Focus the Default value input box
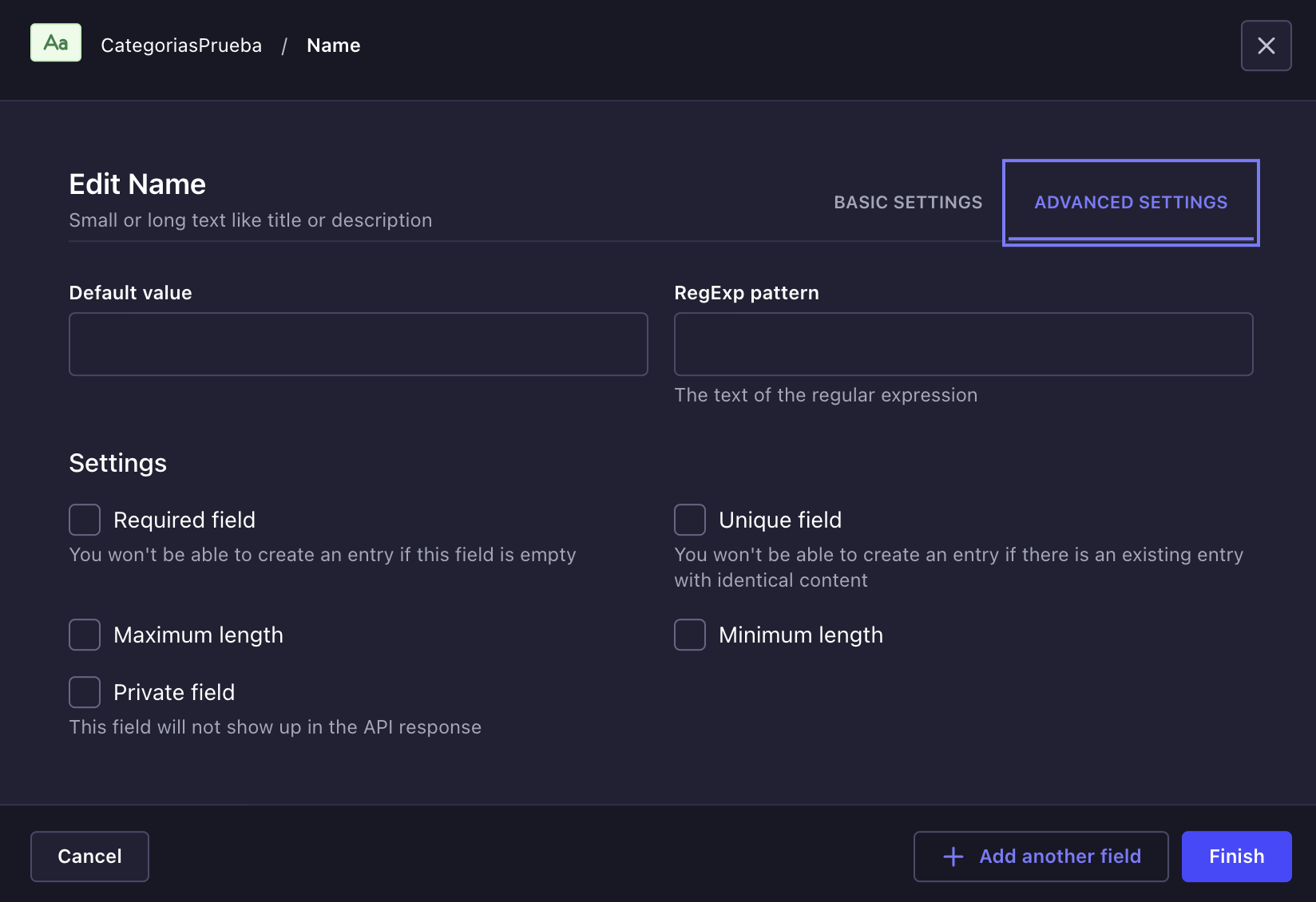1316x902 pixels. (359, 344)
